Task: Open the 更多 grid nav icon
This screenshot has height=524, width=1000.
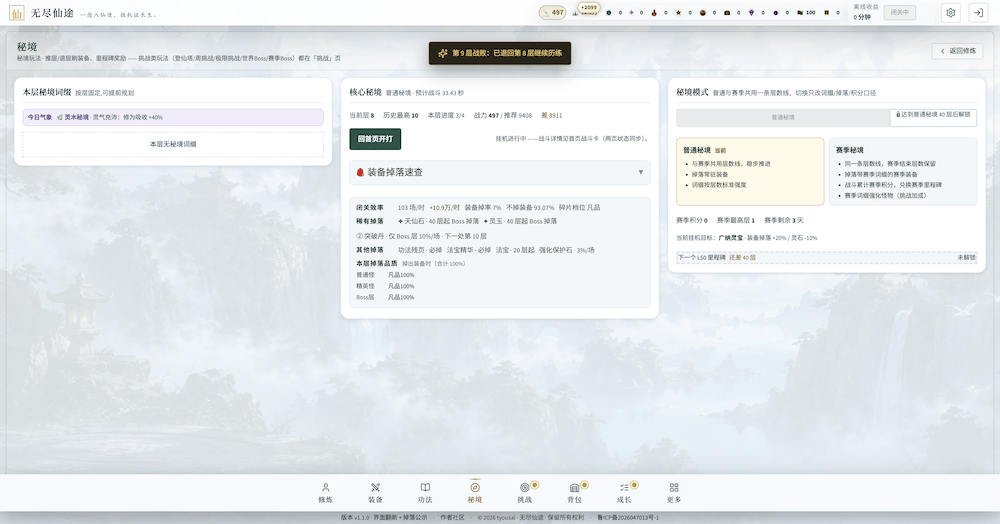Action: coord(674,488)
